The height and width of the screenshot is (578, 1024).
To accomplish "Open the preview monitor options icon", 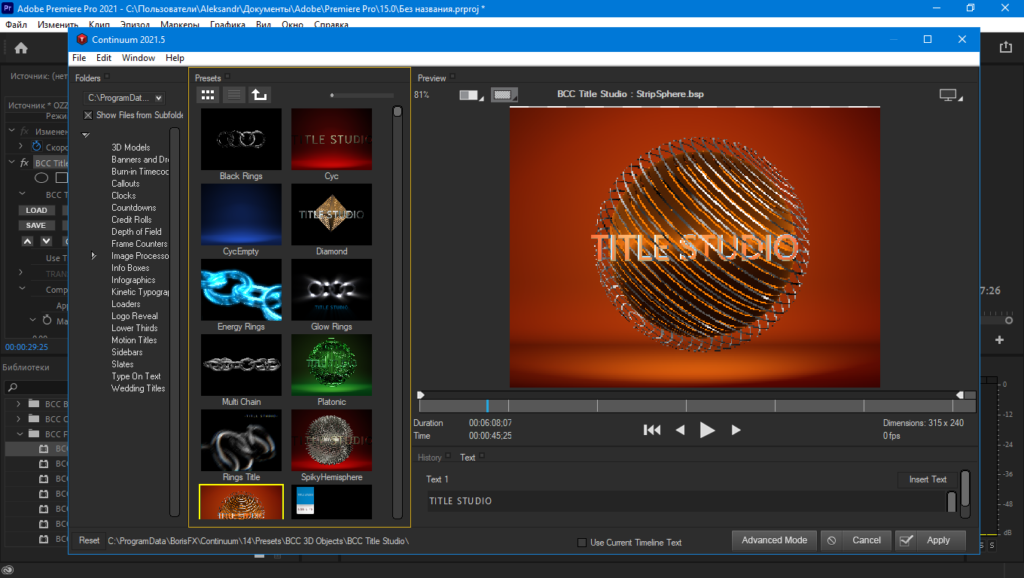I will pyautogui.click(x=949, y=95).
